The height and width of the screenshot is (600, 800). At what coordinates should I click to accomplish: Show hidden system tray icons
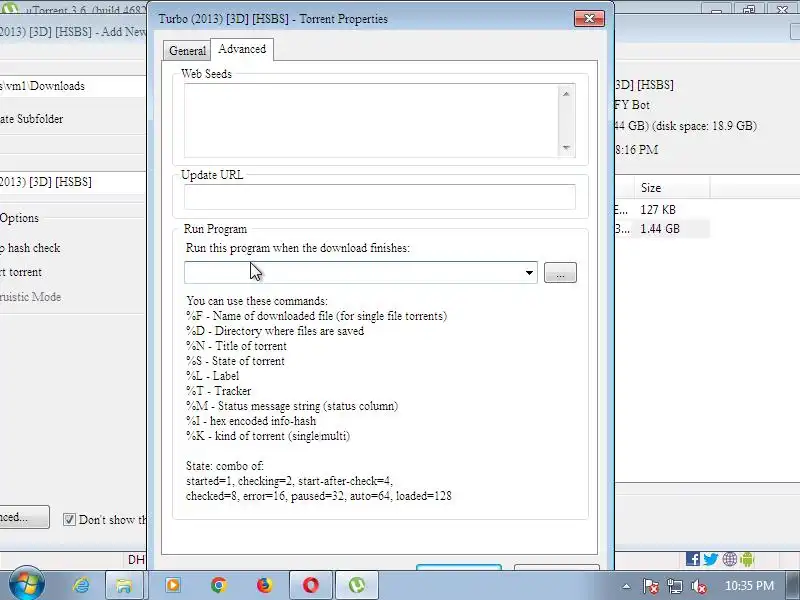(x=626, y=586)
